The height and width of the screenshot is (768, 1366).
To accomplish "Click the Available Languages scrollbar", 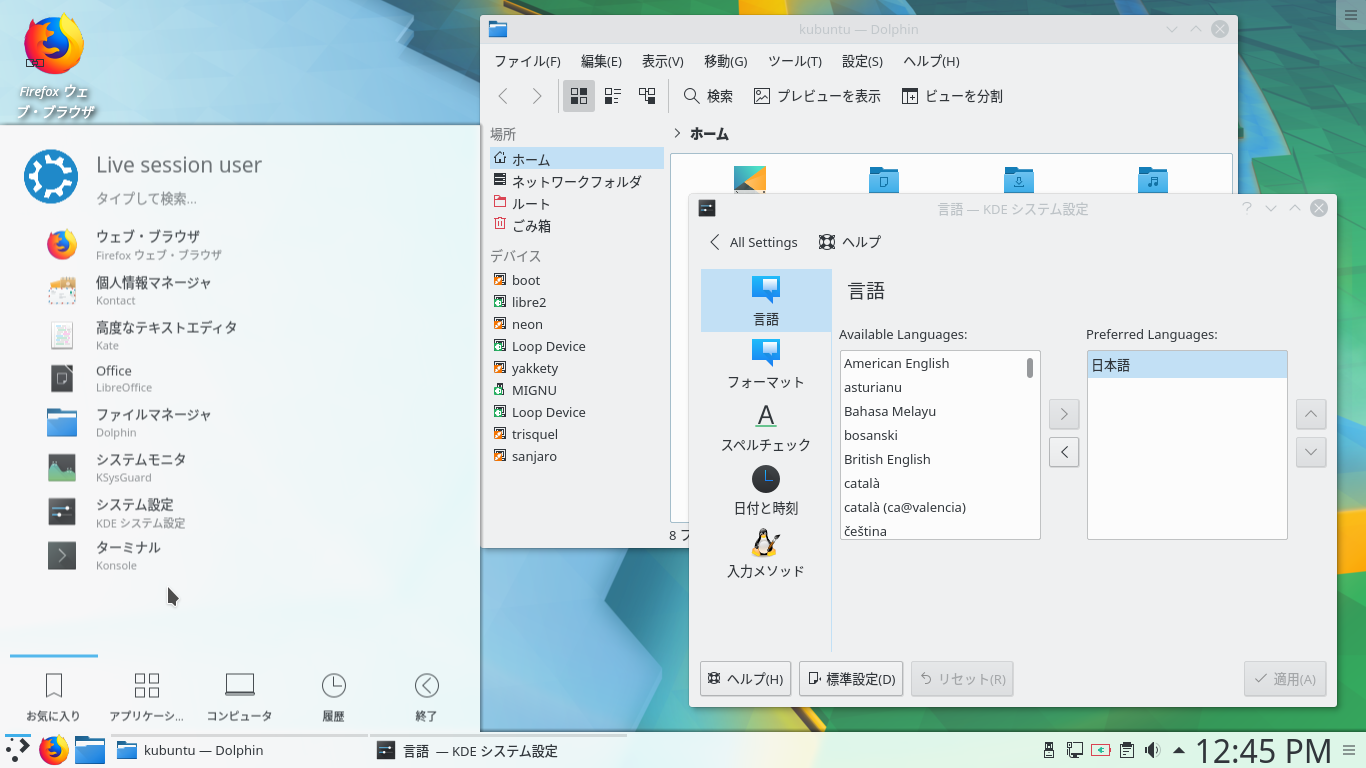I will pyautogui.click(x=1030, y=369).
